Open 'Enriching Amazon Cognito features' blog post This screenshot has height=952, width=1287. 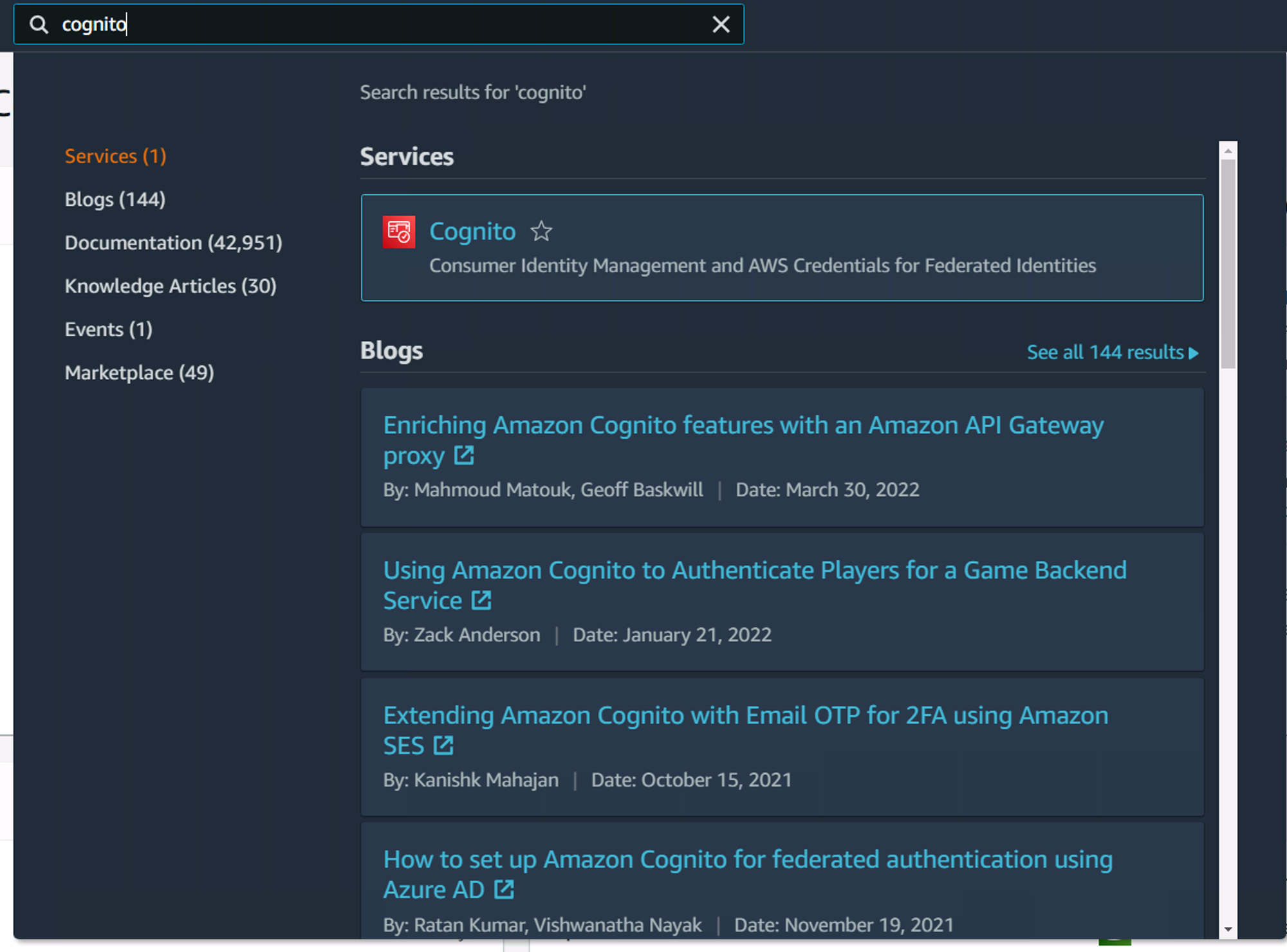[x=743, y=441]
